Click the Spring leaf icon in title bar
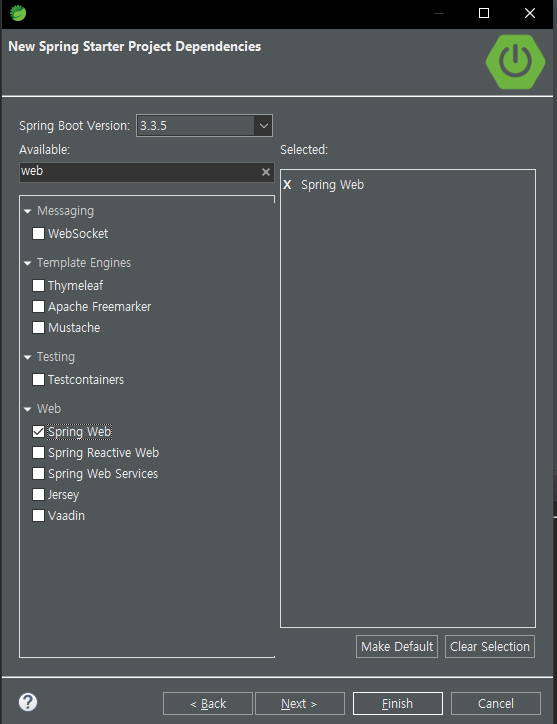Image resolution: width=557 pixels, height=724 pixels. (18, 13)
